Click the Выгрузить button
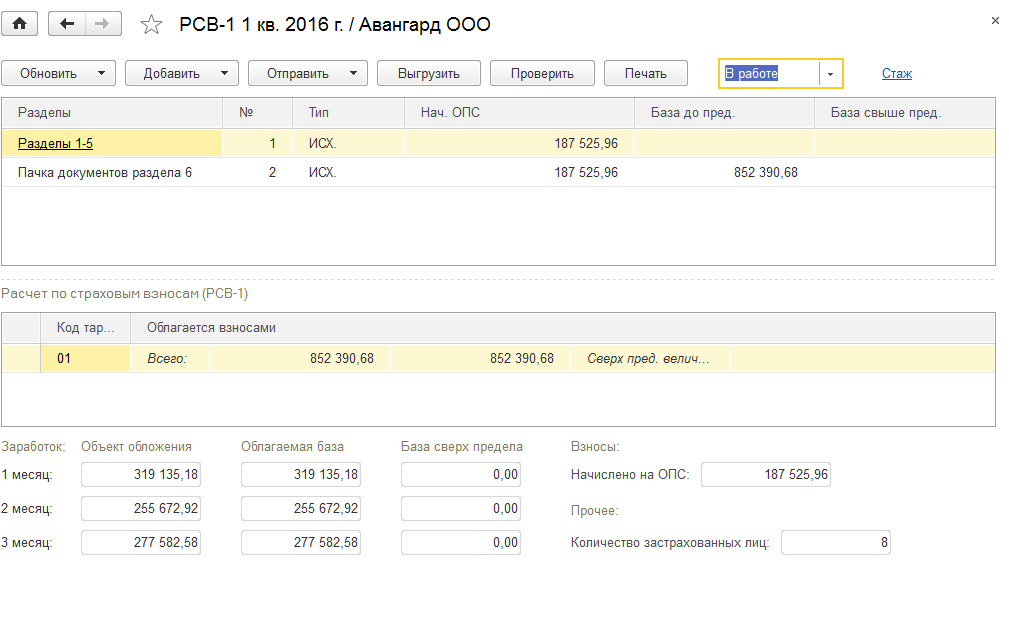The image size is (1009, 628). 428,73
